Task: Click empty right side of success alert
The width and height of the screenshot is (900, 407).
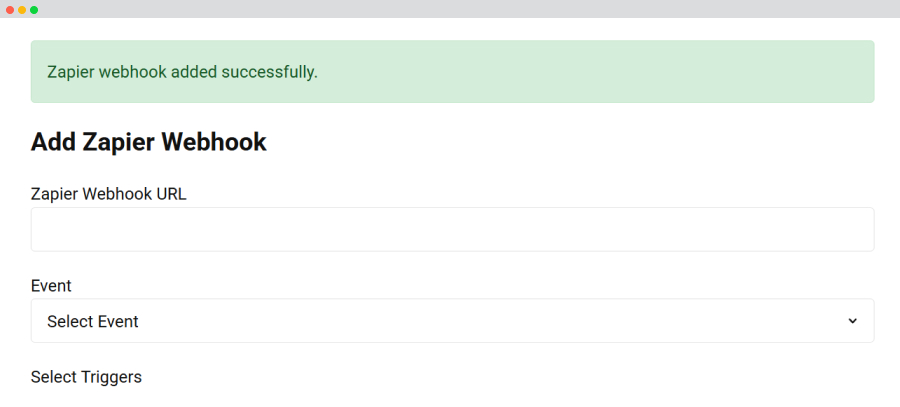Action: pyautogui.click(x=700, y=72)
